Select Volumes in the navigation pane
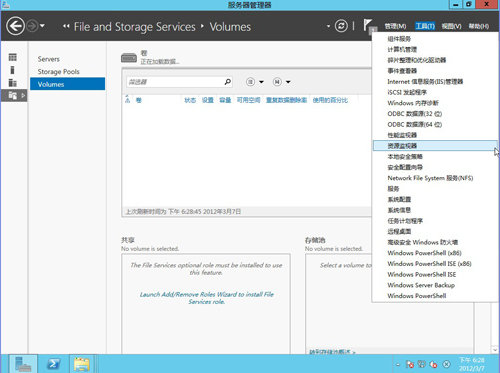This screenshot has width=500, height=373. [x=67, y=84]
